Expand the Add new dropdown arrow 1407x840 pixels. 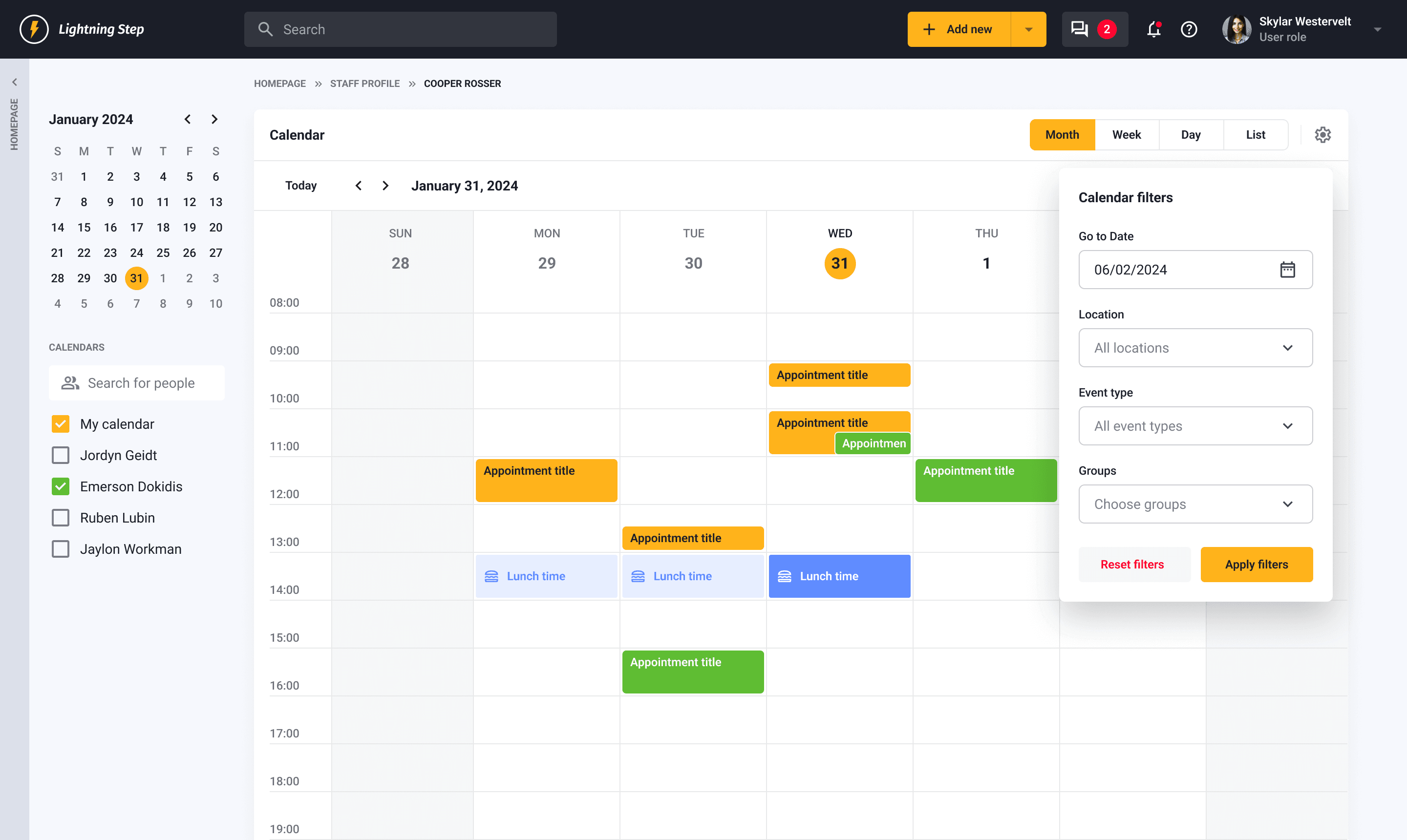point(1029,29)
